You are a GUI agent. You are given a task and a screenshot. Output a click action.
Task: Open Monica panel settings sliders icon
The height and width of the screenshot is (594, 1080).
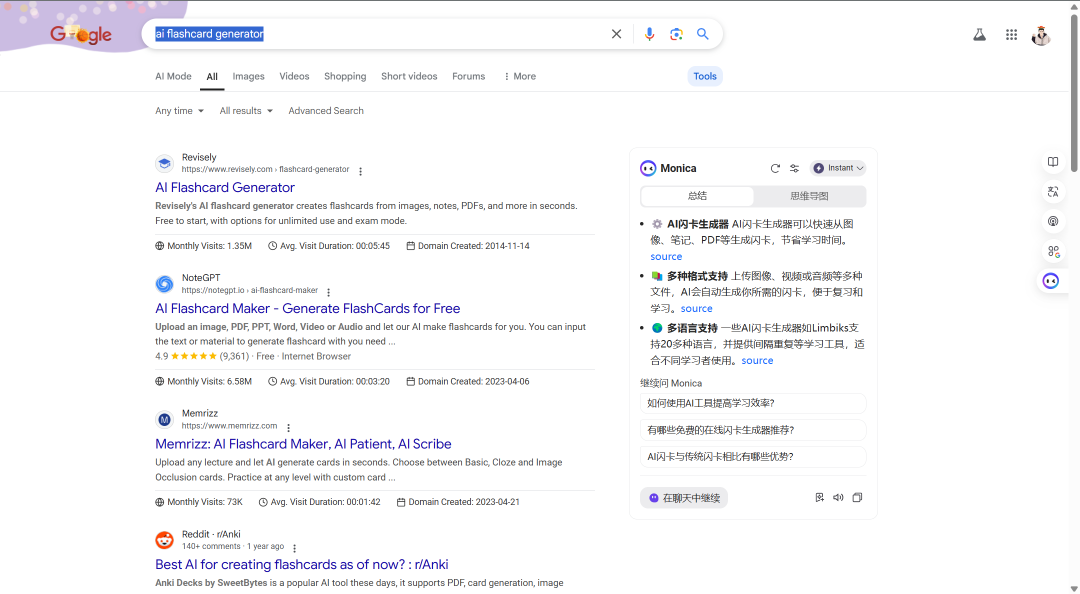click(794, 168)
